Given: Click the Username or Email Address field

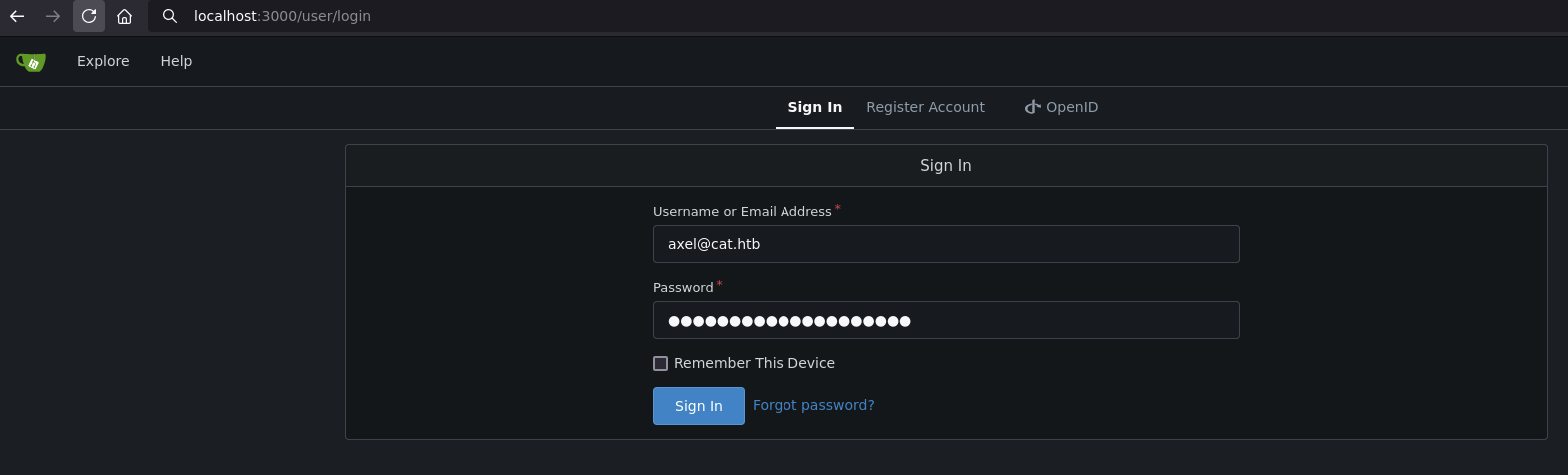Looking at the screenshot, I should [945, 244].
